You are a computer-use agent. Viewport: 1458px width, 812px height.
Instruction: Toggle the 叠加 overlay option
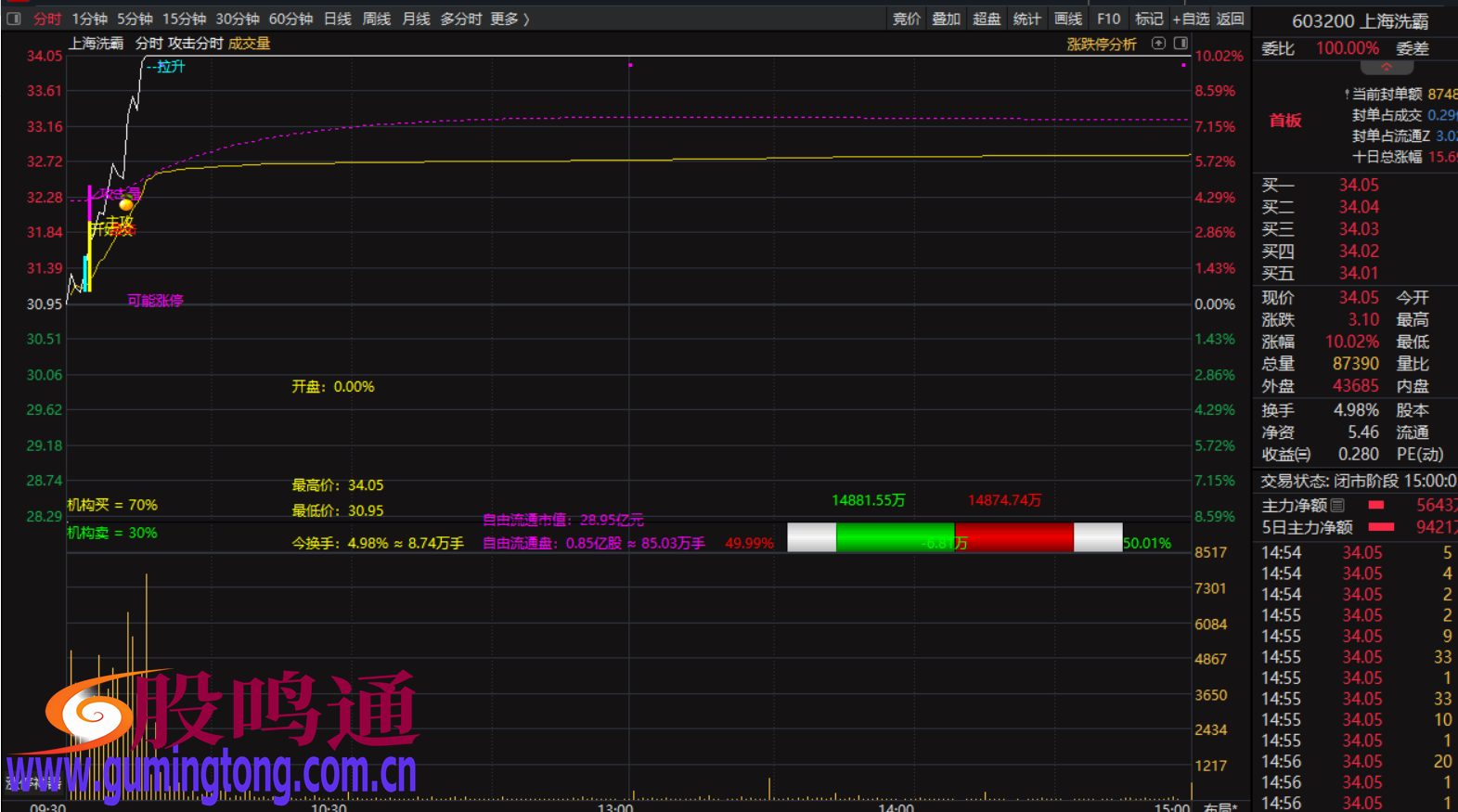click(x=946, y=19)
